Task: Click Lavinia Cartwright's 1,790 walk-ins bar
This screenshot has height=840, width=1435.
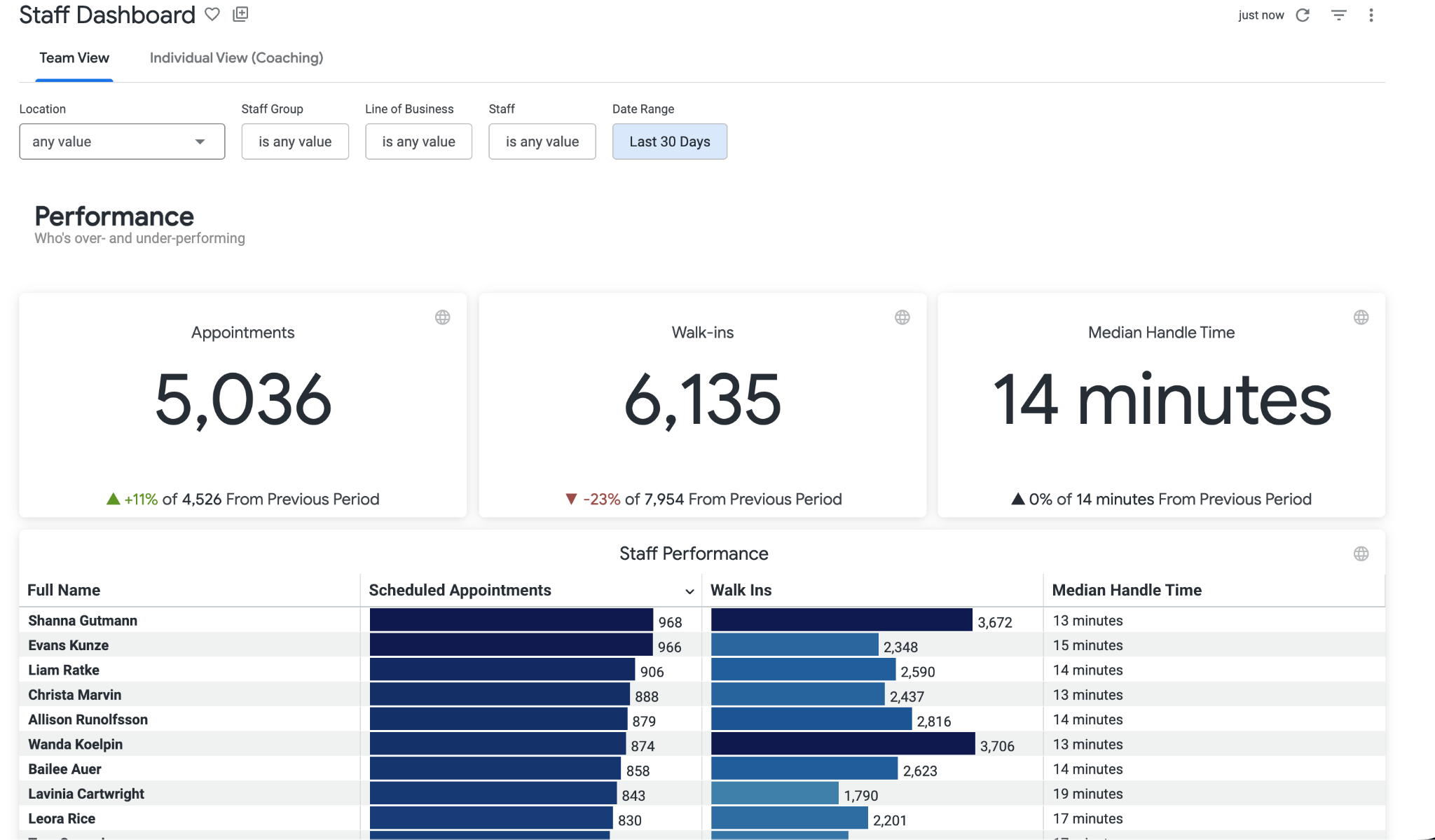Action: [x=775, y=794]
